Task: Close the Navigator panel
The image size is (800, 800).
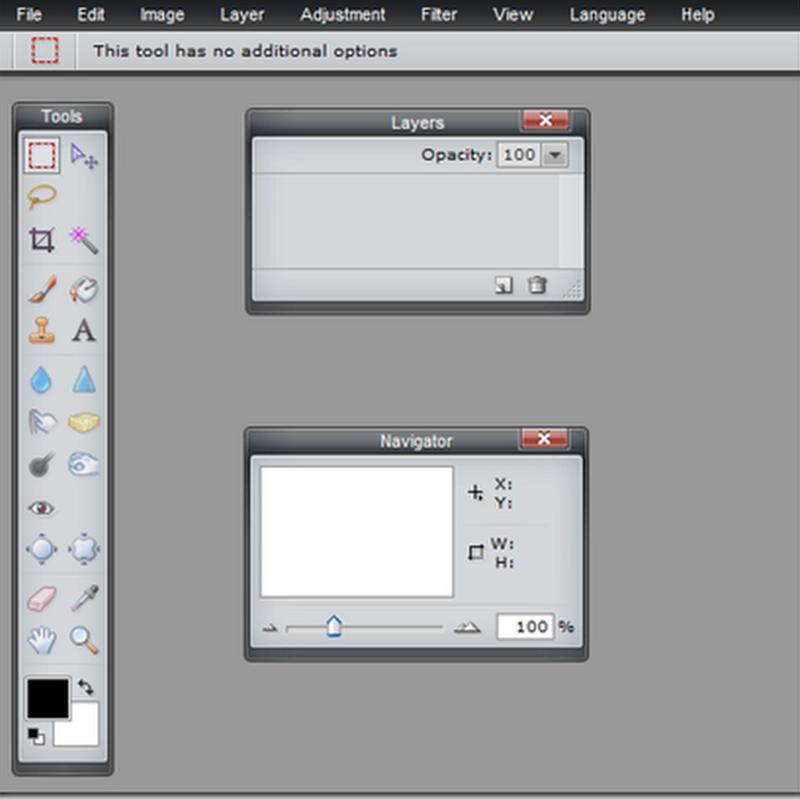Action: [544, 439]
